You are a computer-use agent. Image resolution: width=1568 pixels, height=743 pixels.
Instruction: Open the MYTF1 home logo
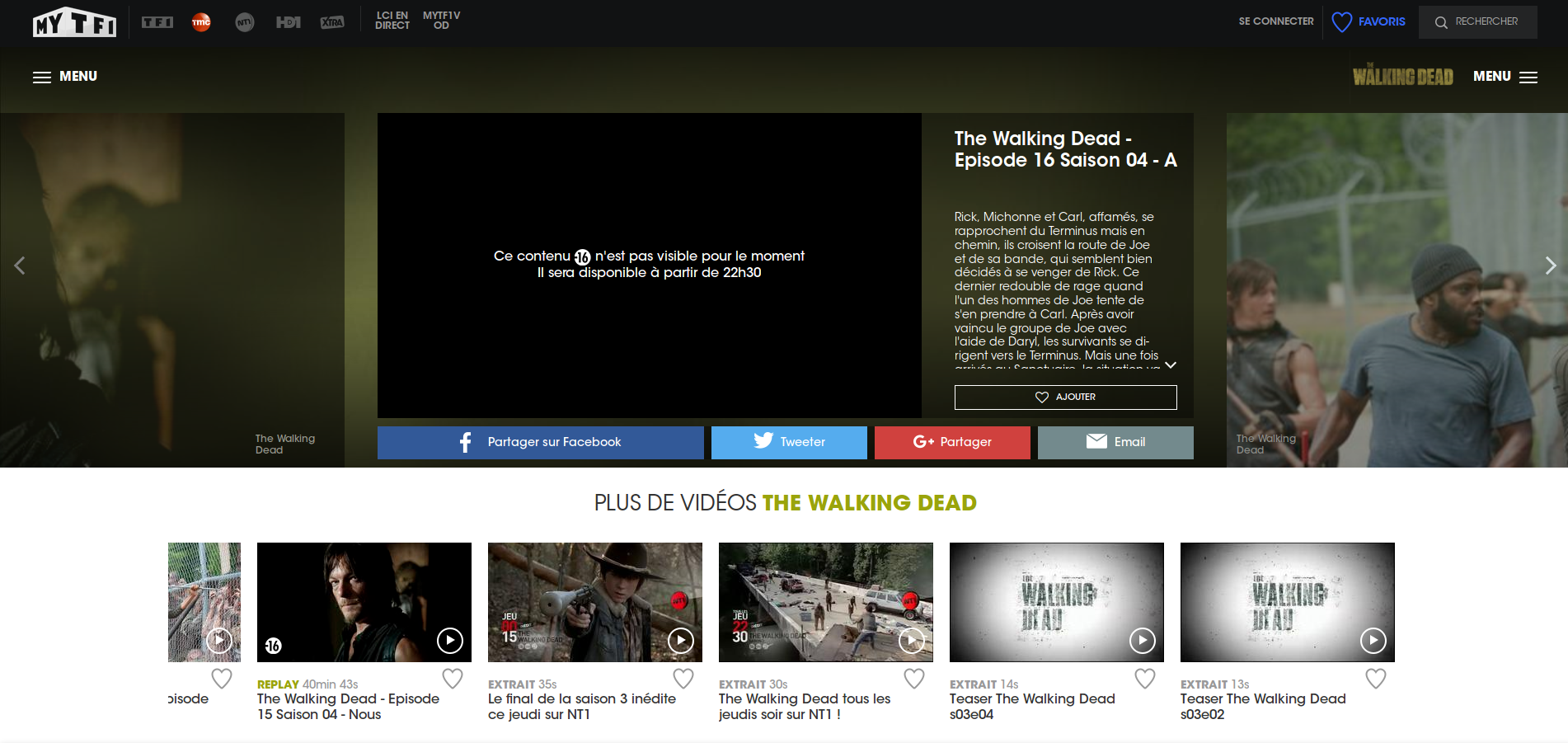[74, 22]
